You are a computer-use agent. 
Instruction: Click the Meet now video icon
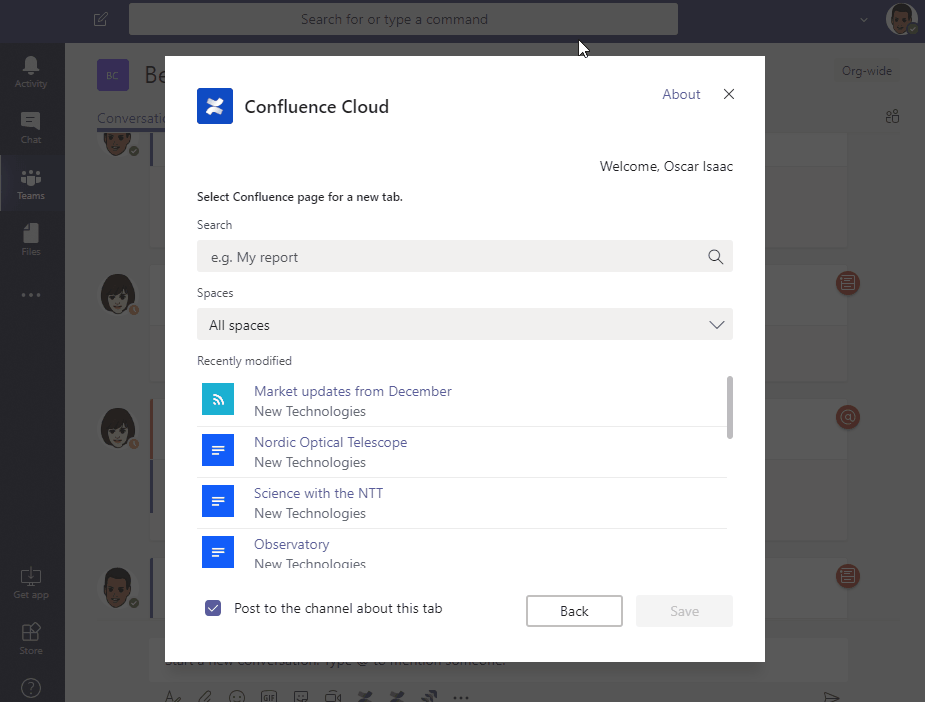click(x=333, y=697)
